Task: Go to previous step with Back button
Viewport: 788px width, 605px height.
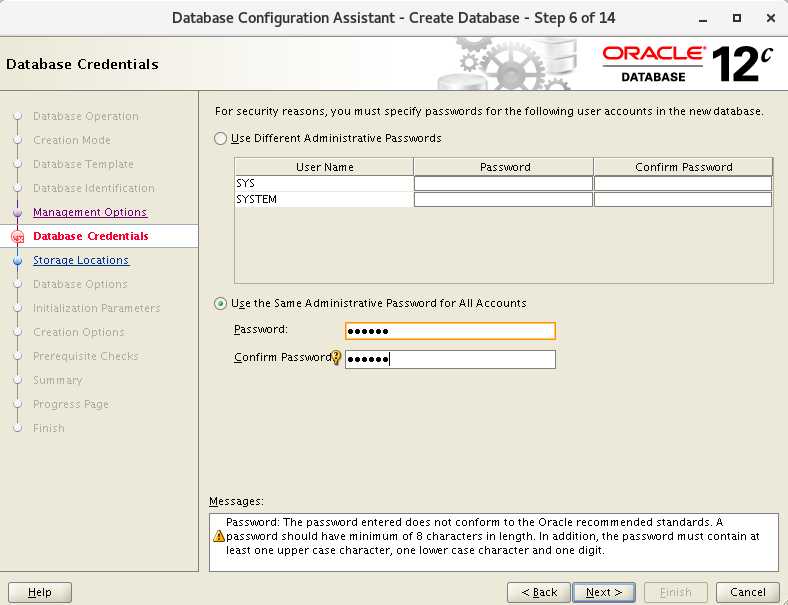Action: pyautogui.click(x=539, y=592)
